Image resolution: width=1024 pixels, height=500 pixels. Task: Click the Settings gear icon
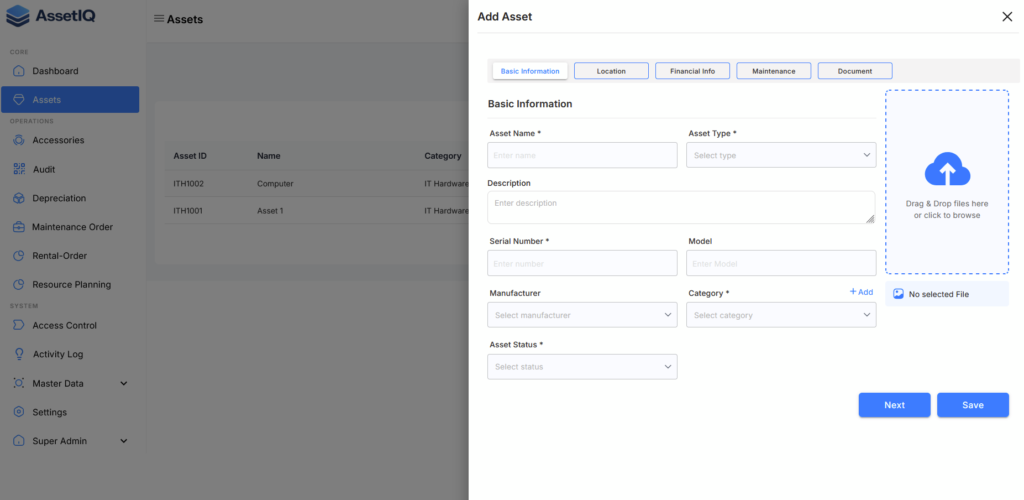click(x=19, y=412)
